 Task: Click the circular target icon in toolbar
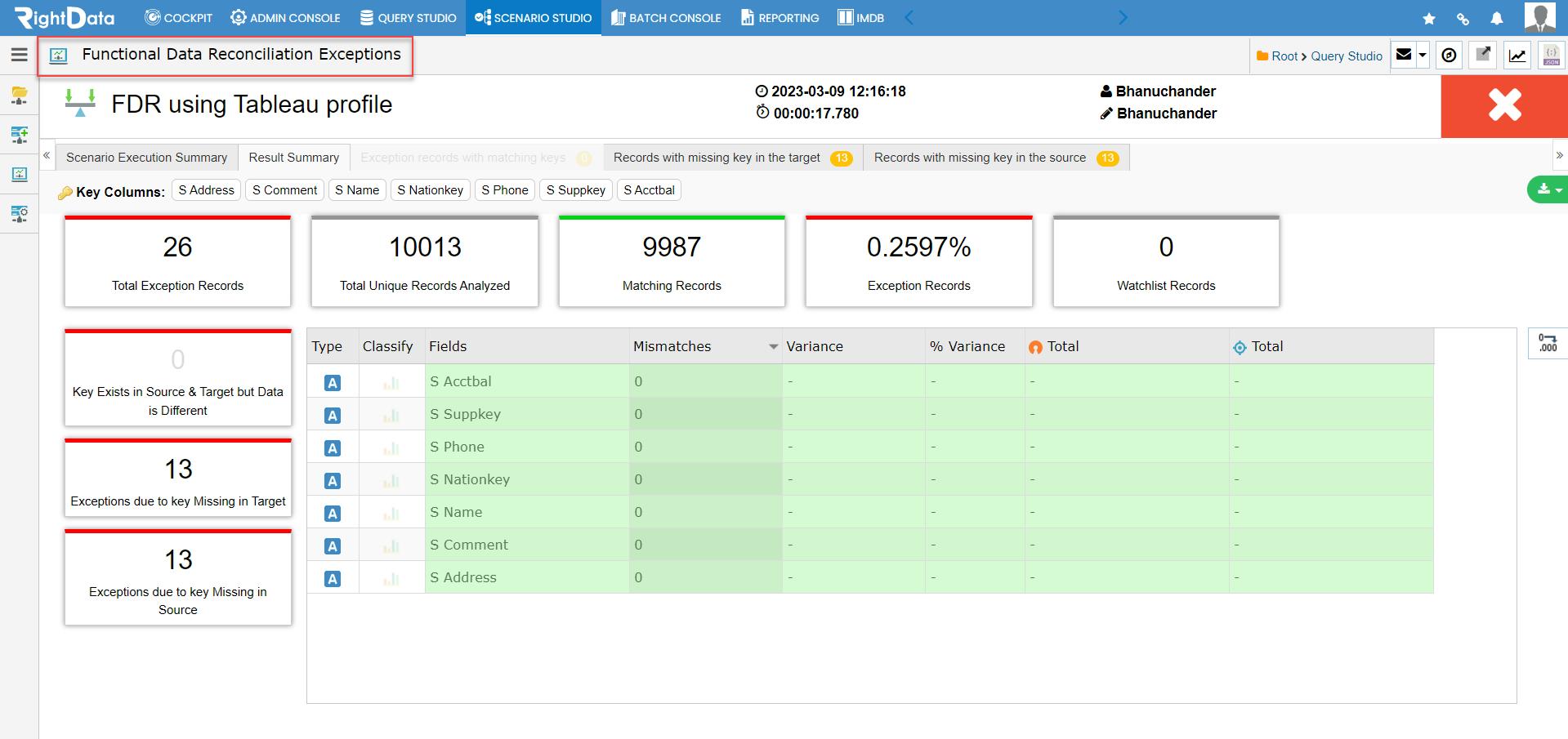tap(1450, 56)
